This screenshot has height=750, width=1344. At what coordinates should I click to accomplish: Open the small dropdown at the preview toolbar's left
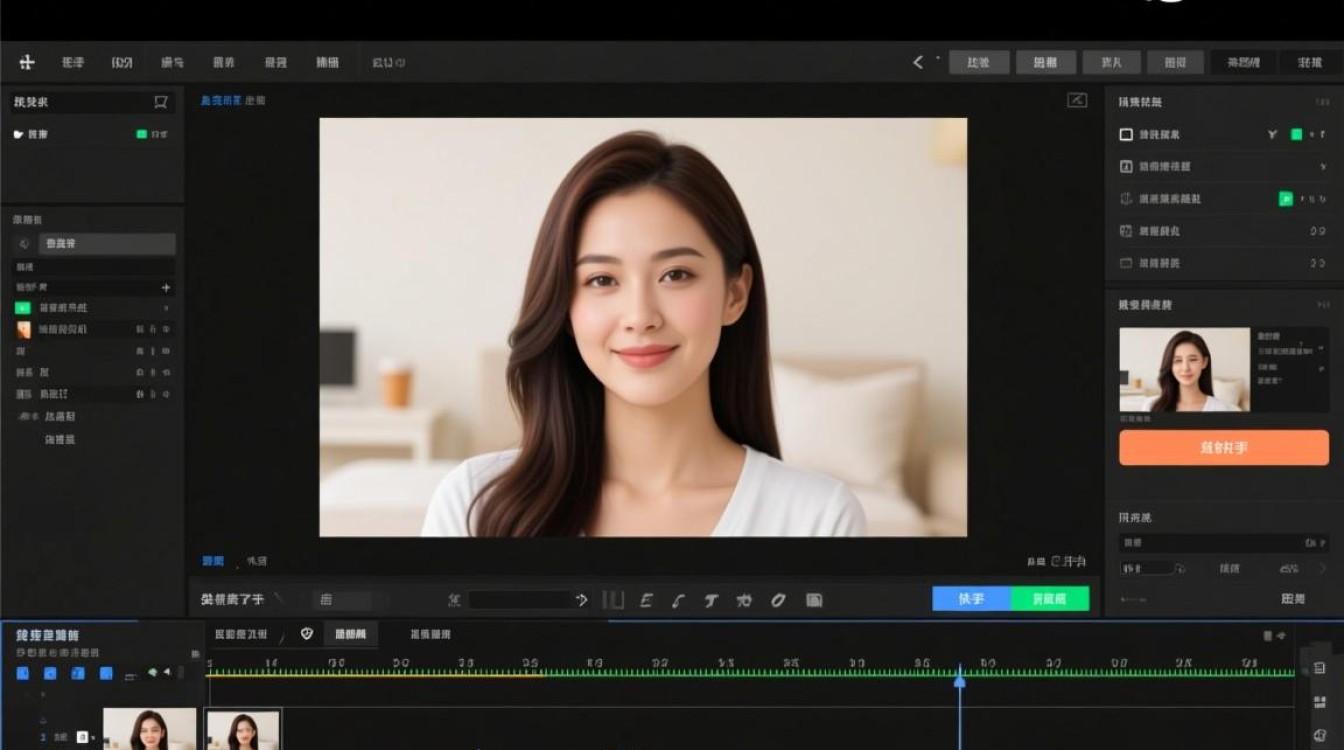(x=341, y=600)
